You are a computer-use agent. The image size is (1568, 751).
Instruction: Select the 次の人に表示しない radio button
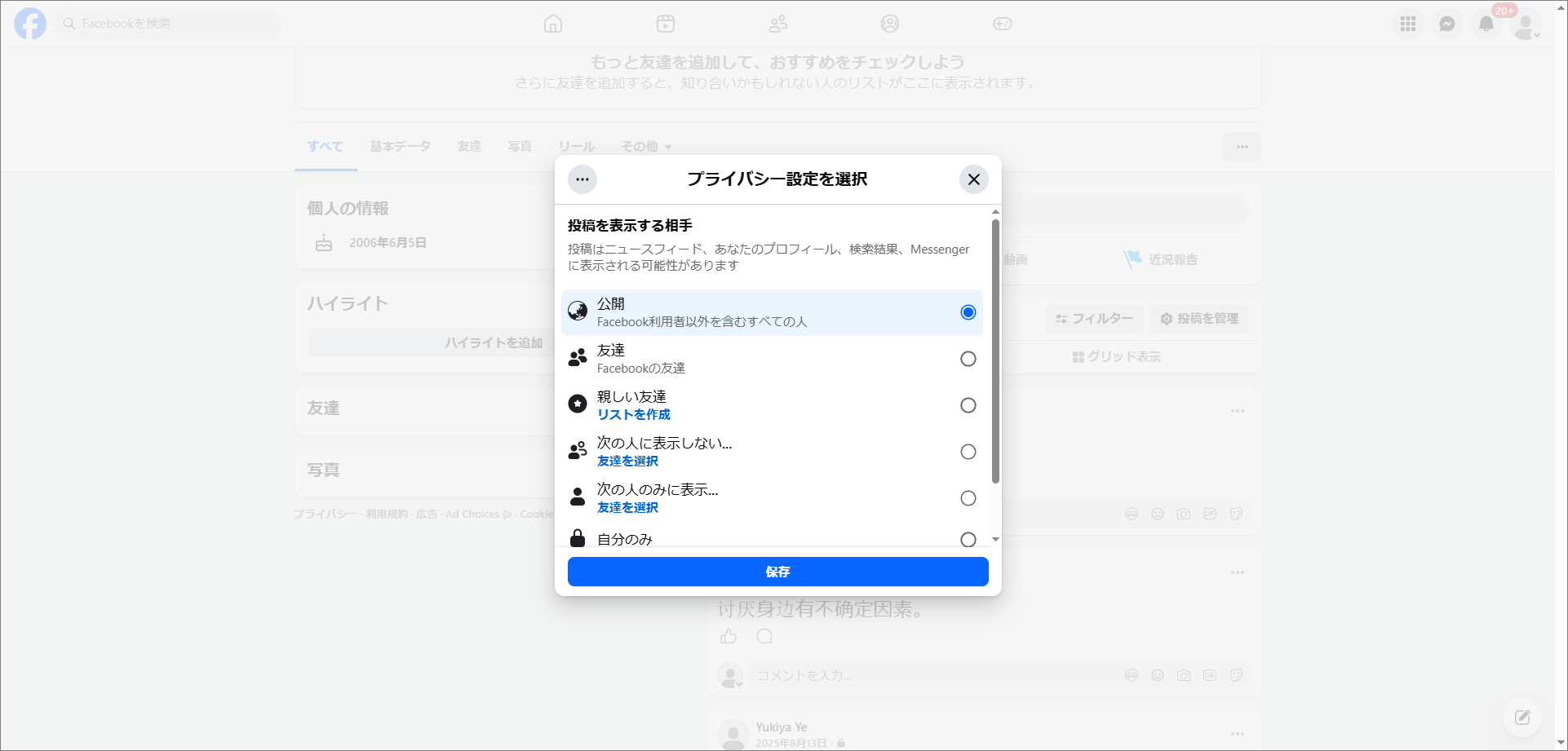968,452
